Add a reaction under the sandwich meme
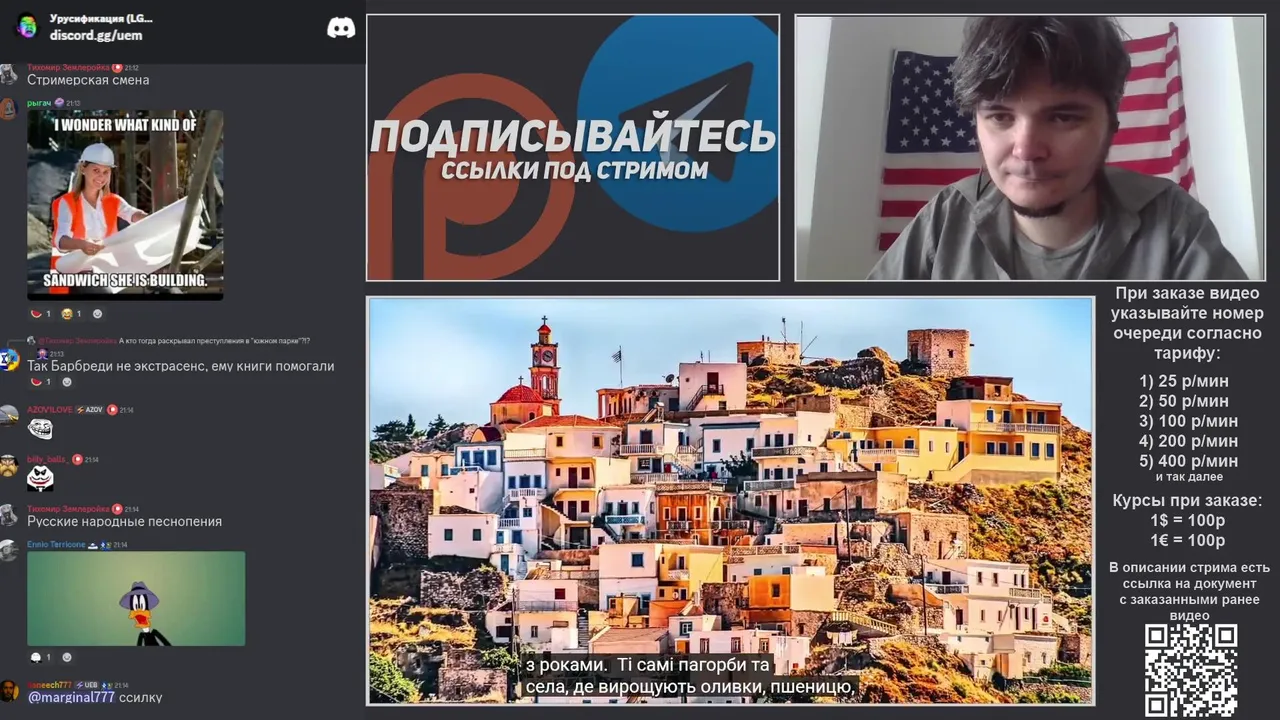The width and height of the screenshot is (1280, 720). pos(97,314)
